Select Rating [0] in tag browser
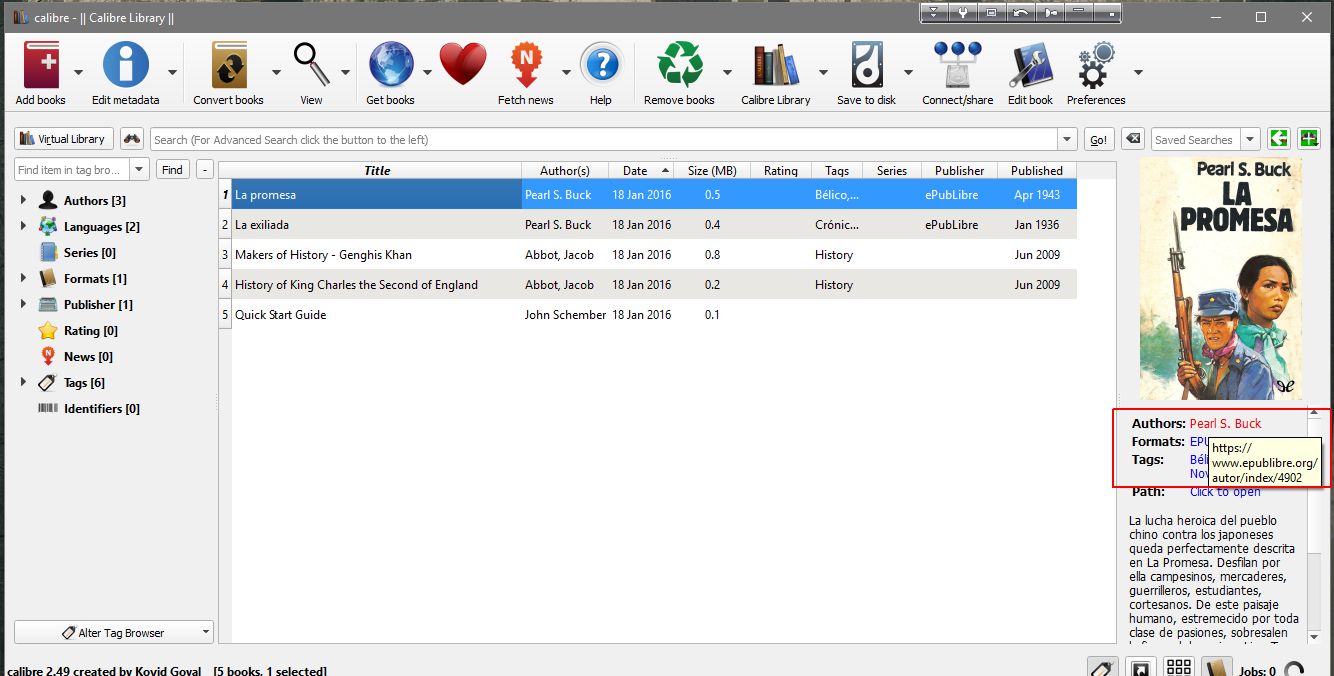This screenshot has height=676, width=1334. pos(90,330)
